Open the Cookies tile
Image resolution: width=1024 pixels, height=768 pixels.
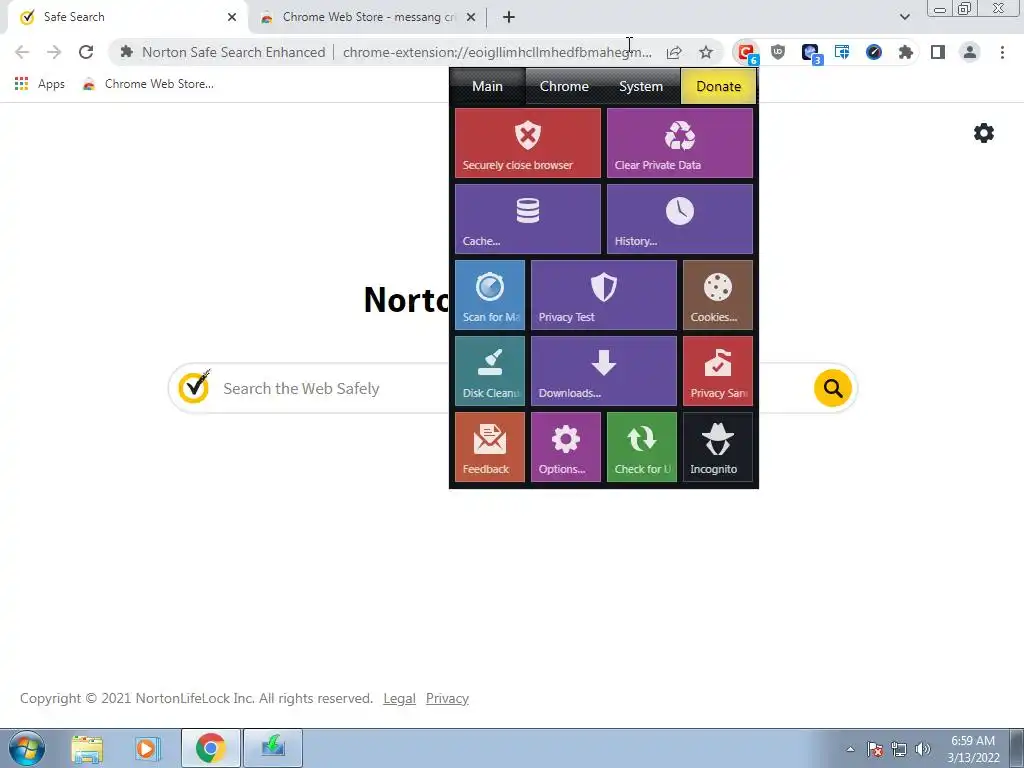pos(718,295)
